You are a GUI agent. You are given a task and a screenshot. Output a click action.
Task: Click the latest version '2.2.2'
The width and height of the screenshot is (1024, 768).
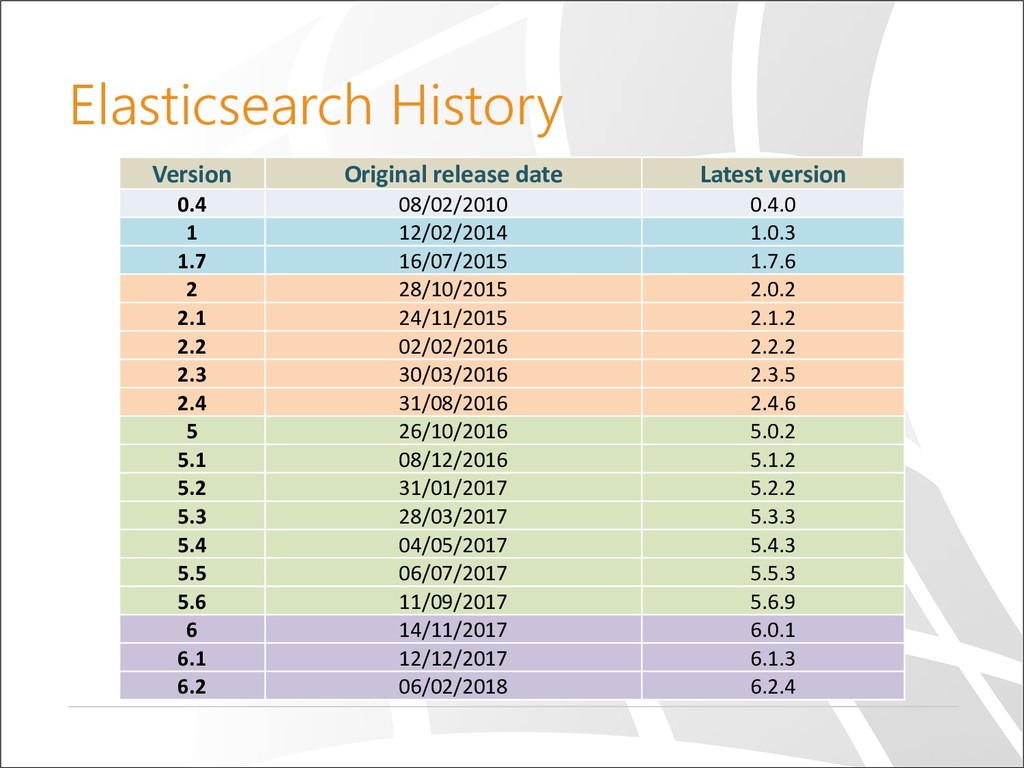[x=773, y=346]
